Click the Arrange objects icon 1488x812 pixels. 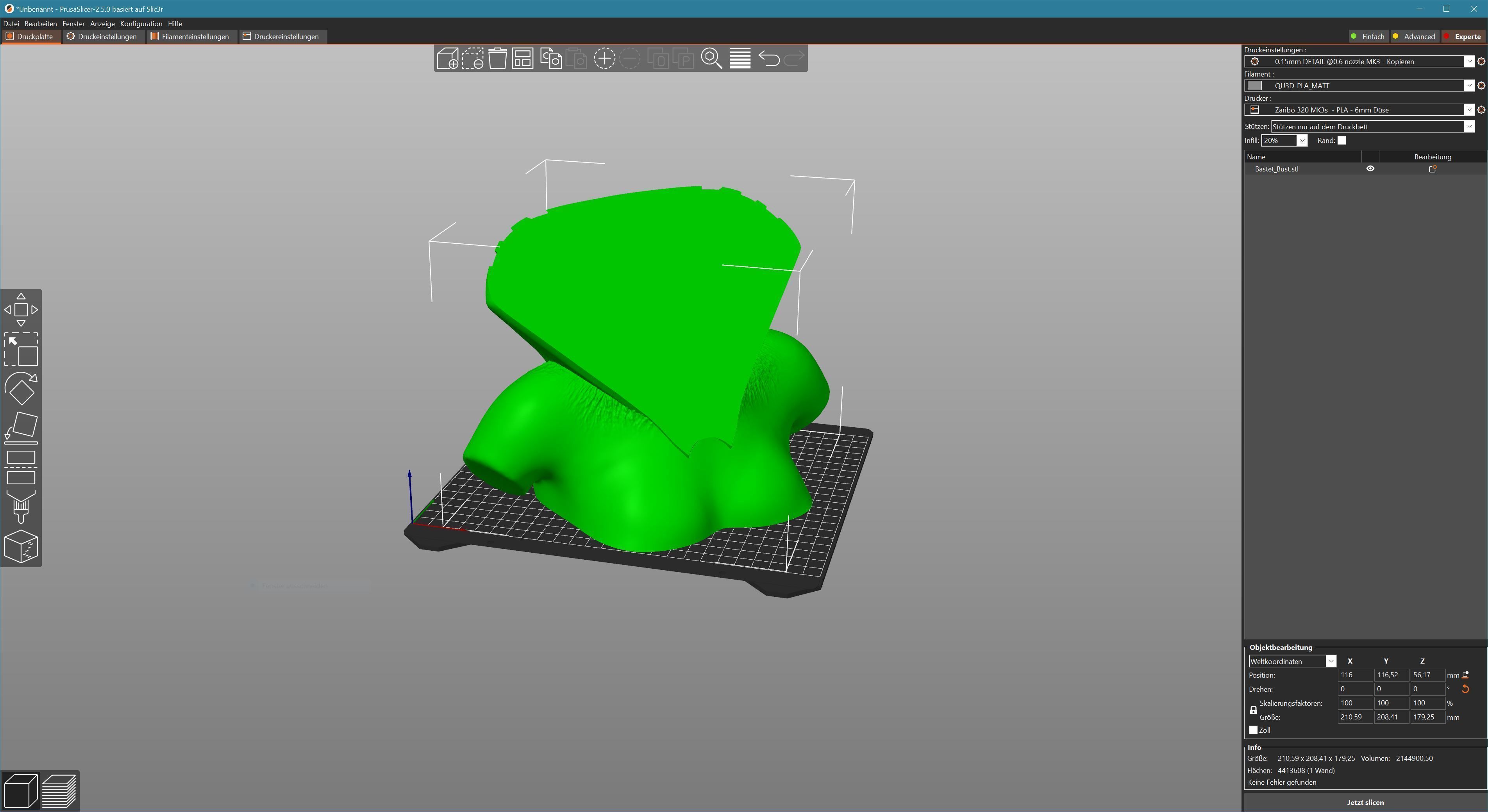pyautogui.click(x=523, y=59)
